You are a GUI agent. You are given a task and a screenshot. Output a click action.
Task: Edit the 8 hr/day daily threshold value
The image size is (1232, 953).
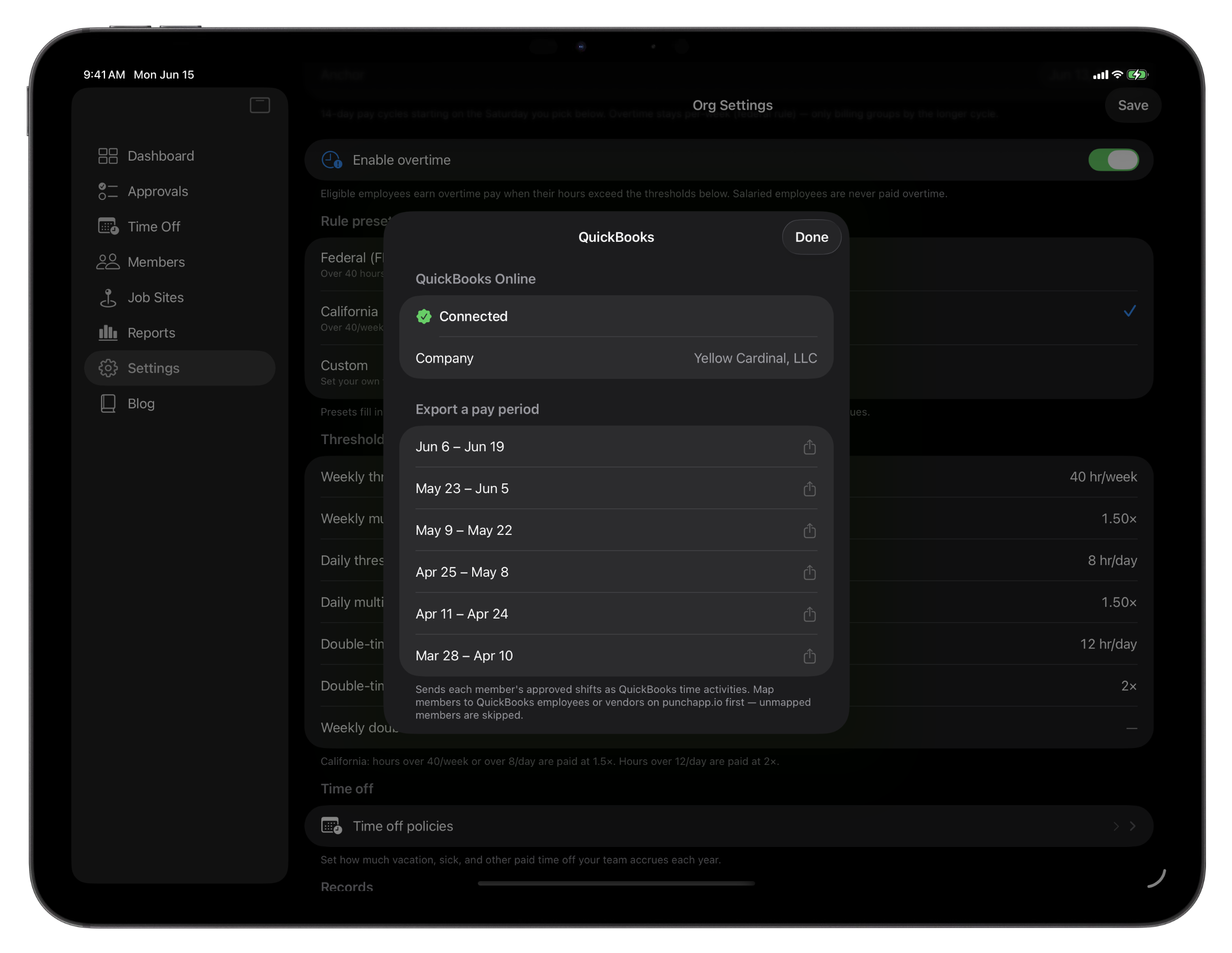tap(1112, 560)
